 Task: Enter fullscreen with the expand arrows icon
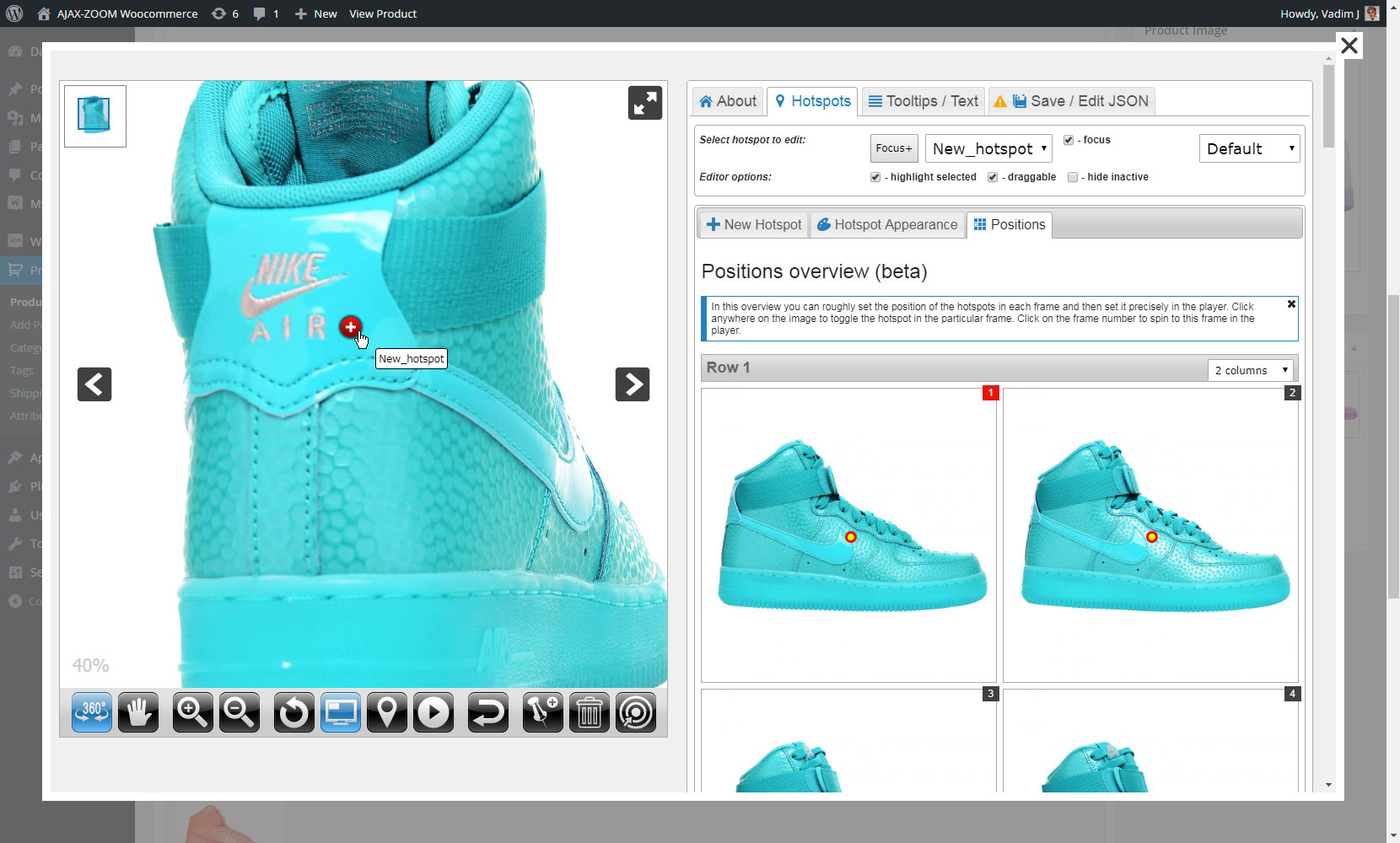point(645,103)
